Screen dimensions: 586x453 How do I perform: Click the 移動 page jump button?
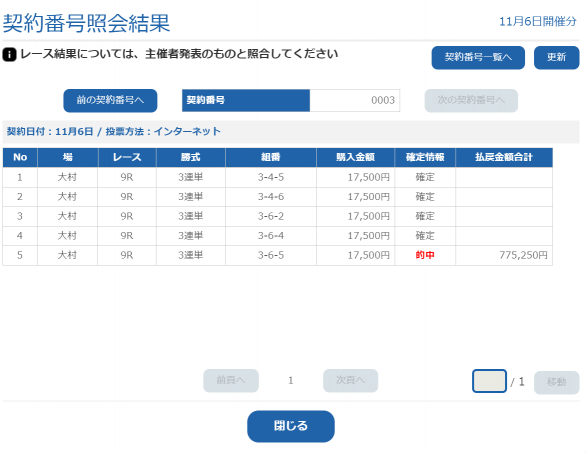tap(556, 382)
